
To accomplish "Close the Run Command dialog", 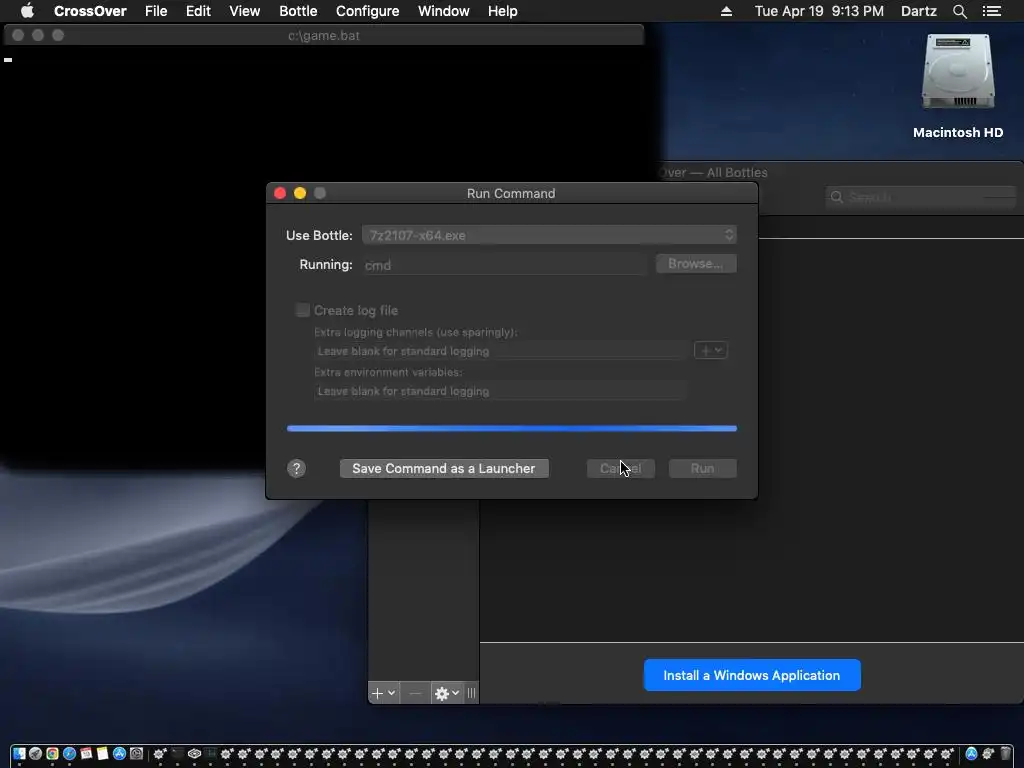I will (x=280, y=193).
